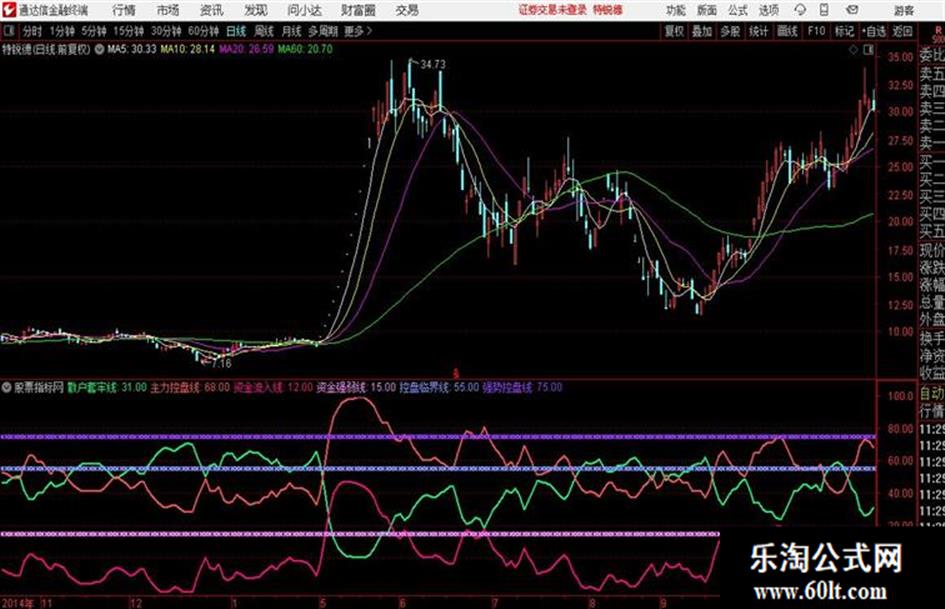Click the 自动 button in right sidebar
This screenshot has height=609, width=945.
click(x=931, y=394)
